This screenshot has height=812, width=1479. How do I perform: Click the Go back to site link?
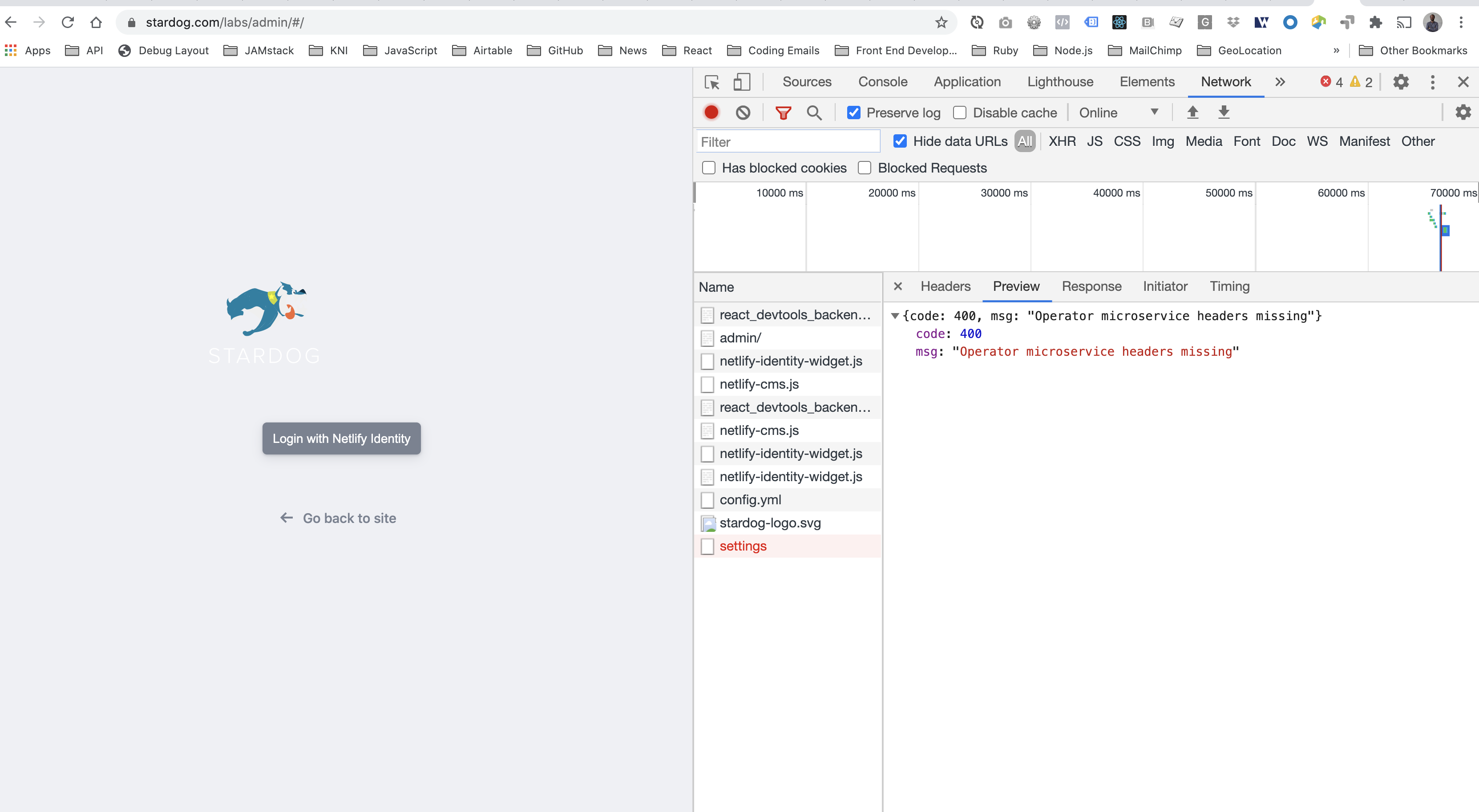(x=338, y=518)
